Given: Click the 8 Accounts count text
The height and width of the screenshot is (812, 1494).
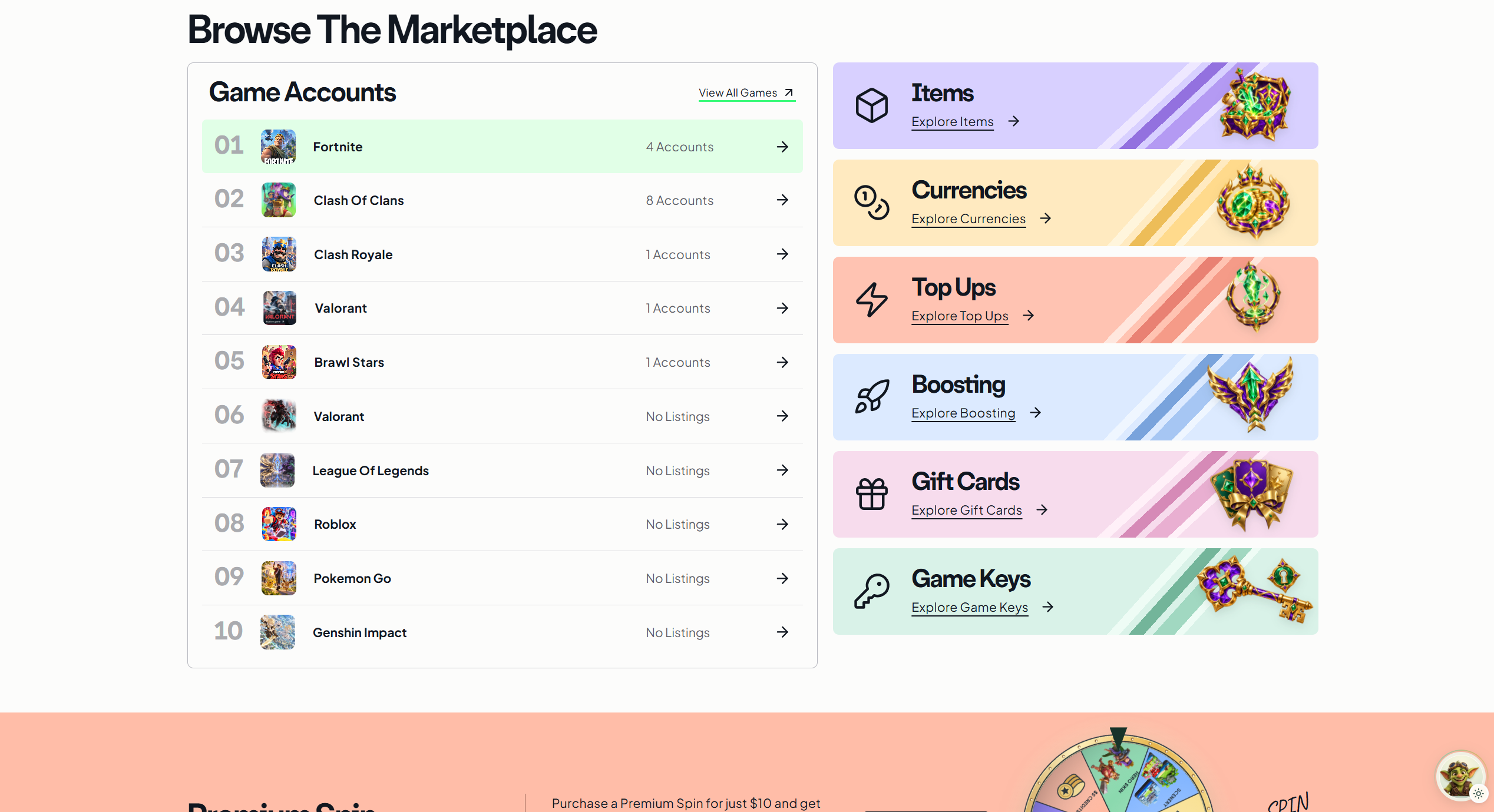Looking at the screenshot, I should (679, 201).
